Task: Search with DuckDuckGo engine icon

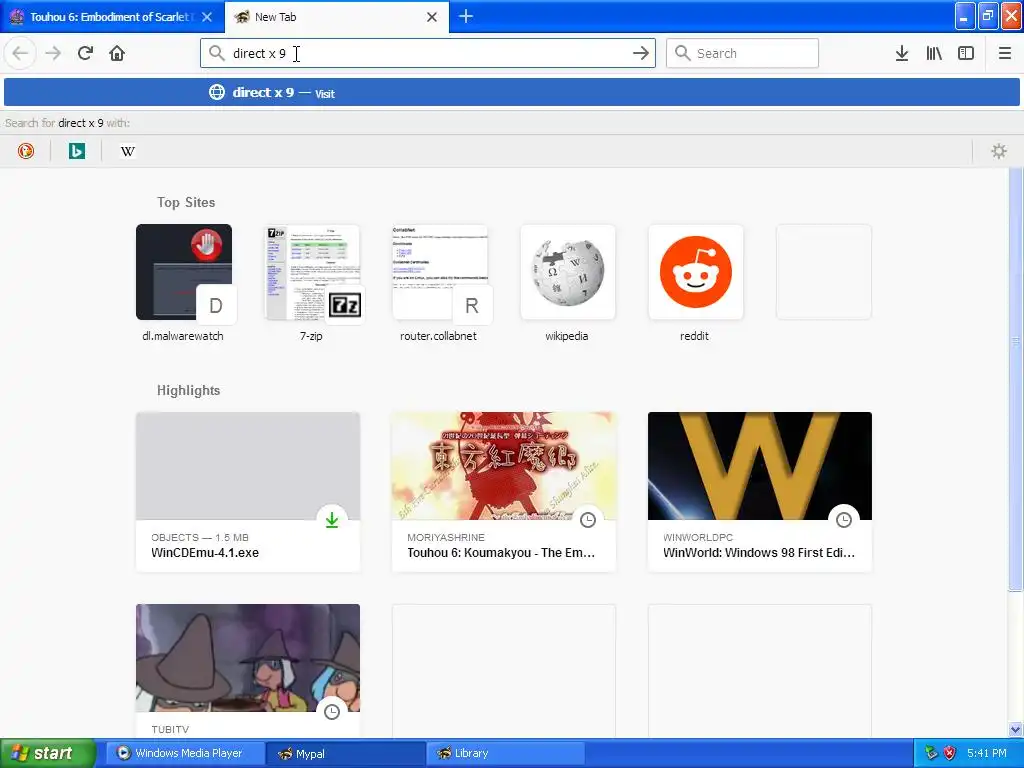Action: pos(25,151)
